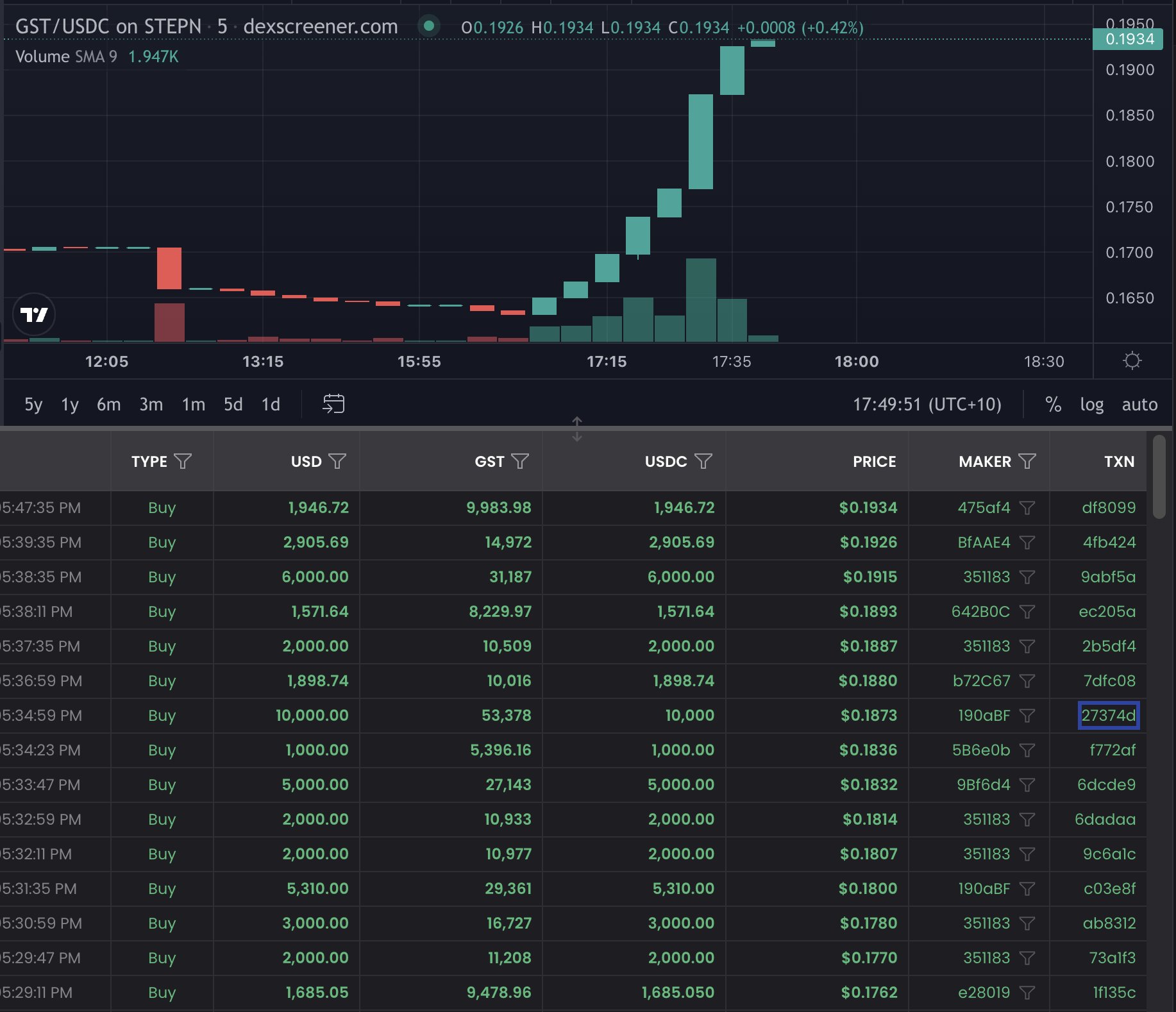Filter trades by USDC funnel icon

pyautogui.click(x=703, y=461)
